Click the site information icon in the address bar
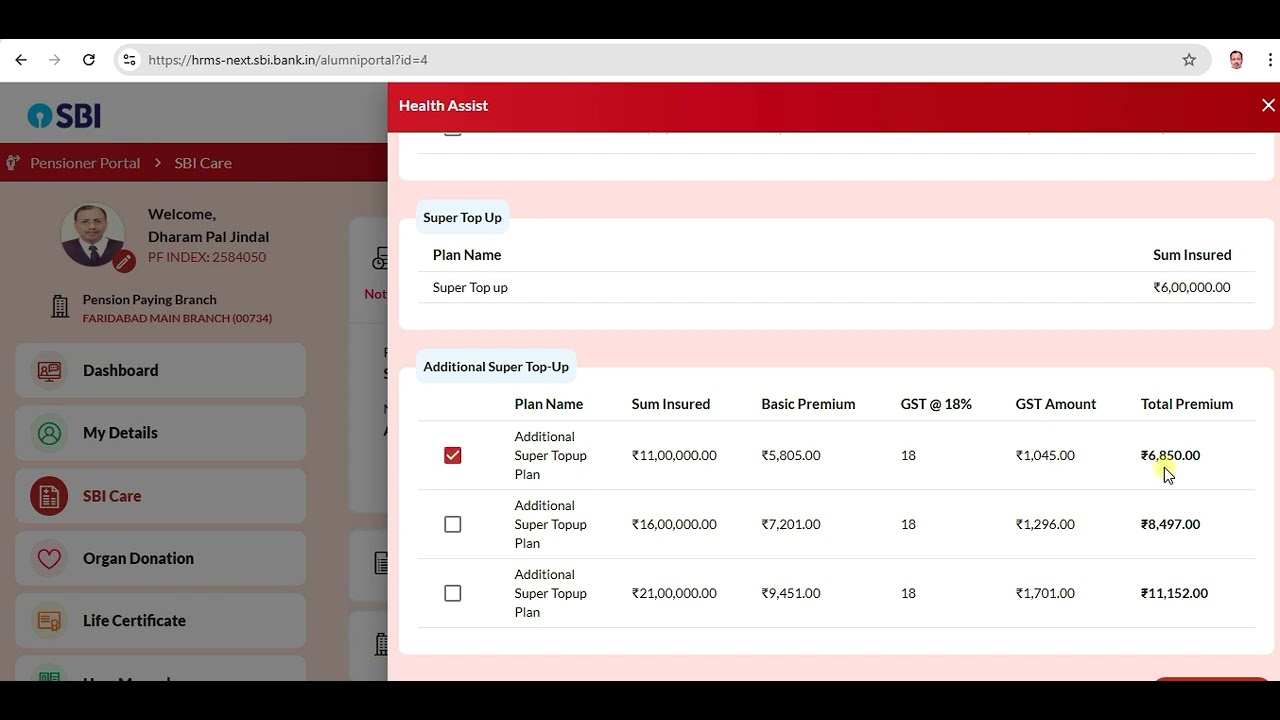This screenshot has height=720, width=1280. tap(129, 60)
